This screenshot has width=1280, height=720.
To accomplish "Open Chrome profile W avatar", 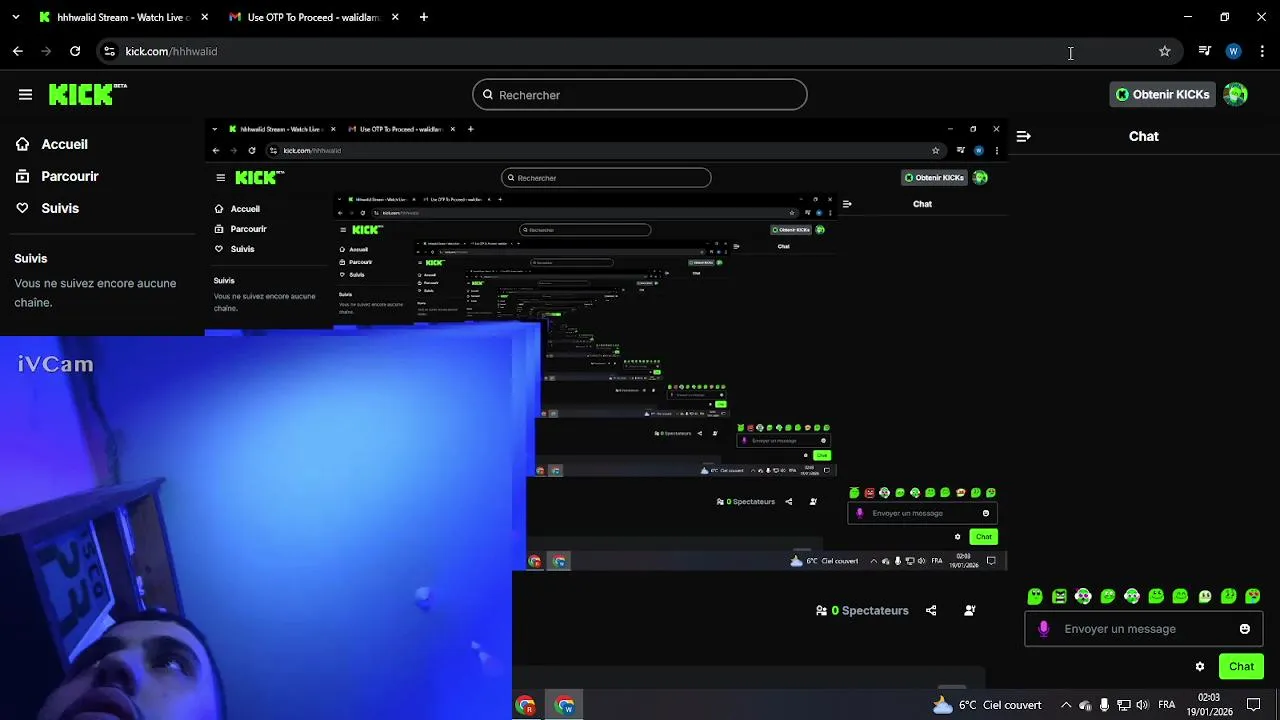I will [1233, 51].
